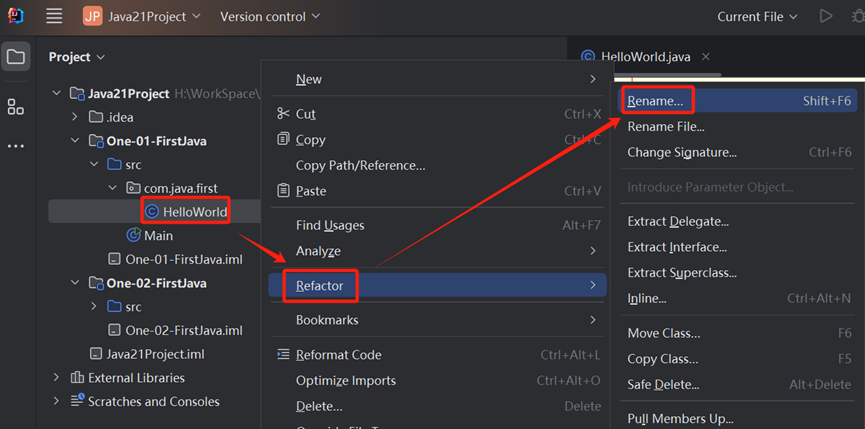Open the Version control dropdown
This screenshot has width=865, height=429.
[270, 17]
